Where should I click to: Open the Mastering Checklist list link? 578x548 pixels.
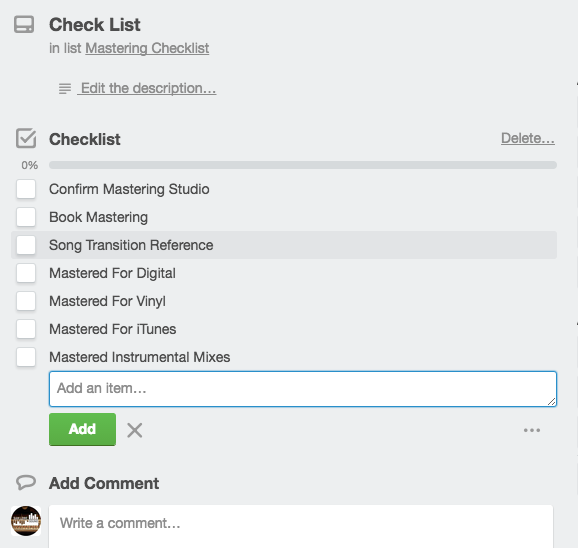click(x=147, y=48)
